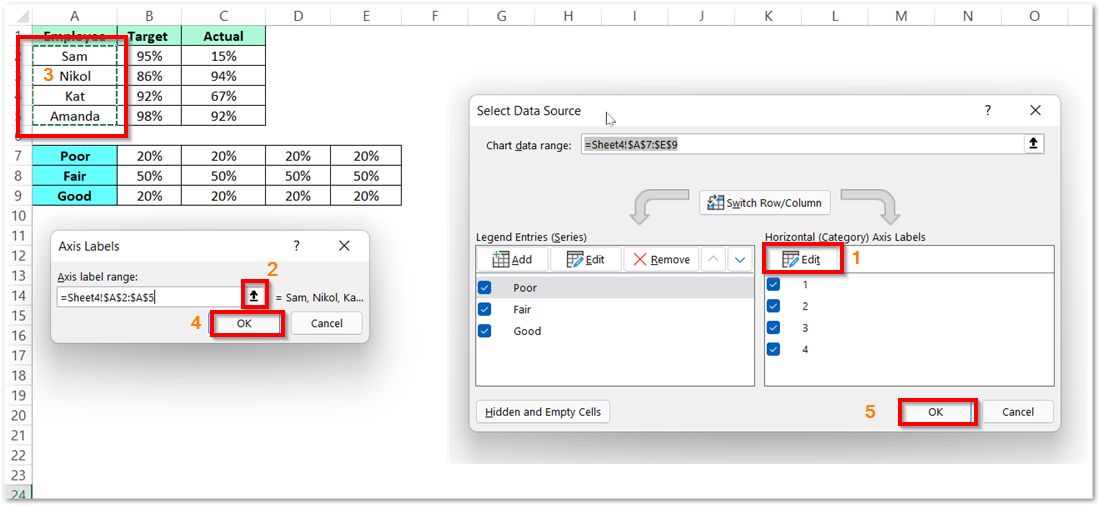Click the Axis label range input field
The image size is (1100, 506).
(148, 297)
